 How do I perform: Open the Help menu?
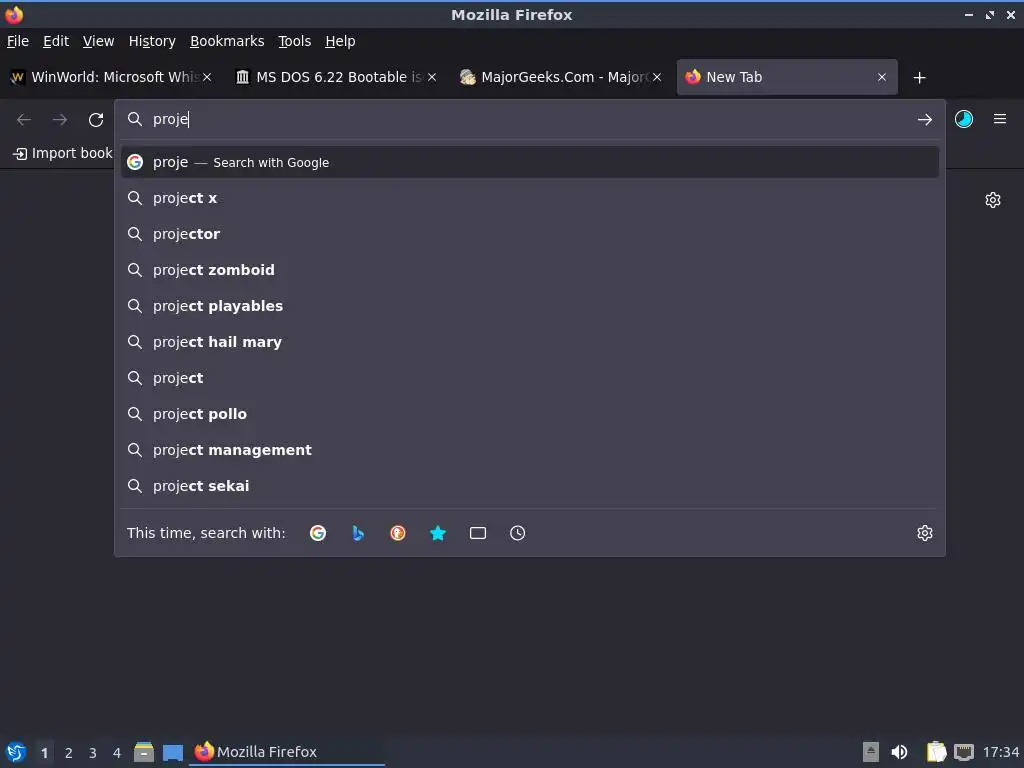pyautogui.click(x=340, y=41)
